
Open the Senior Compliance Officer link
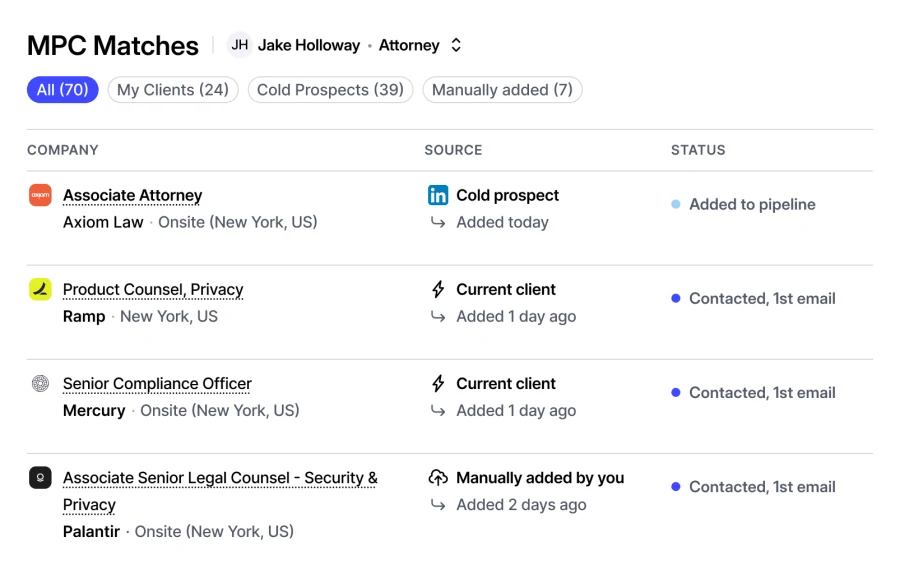(157, 383)
